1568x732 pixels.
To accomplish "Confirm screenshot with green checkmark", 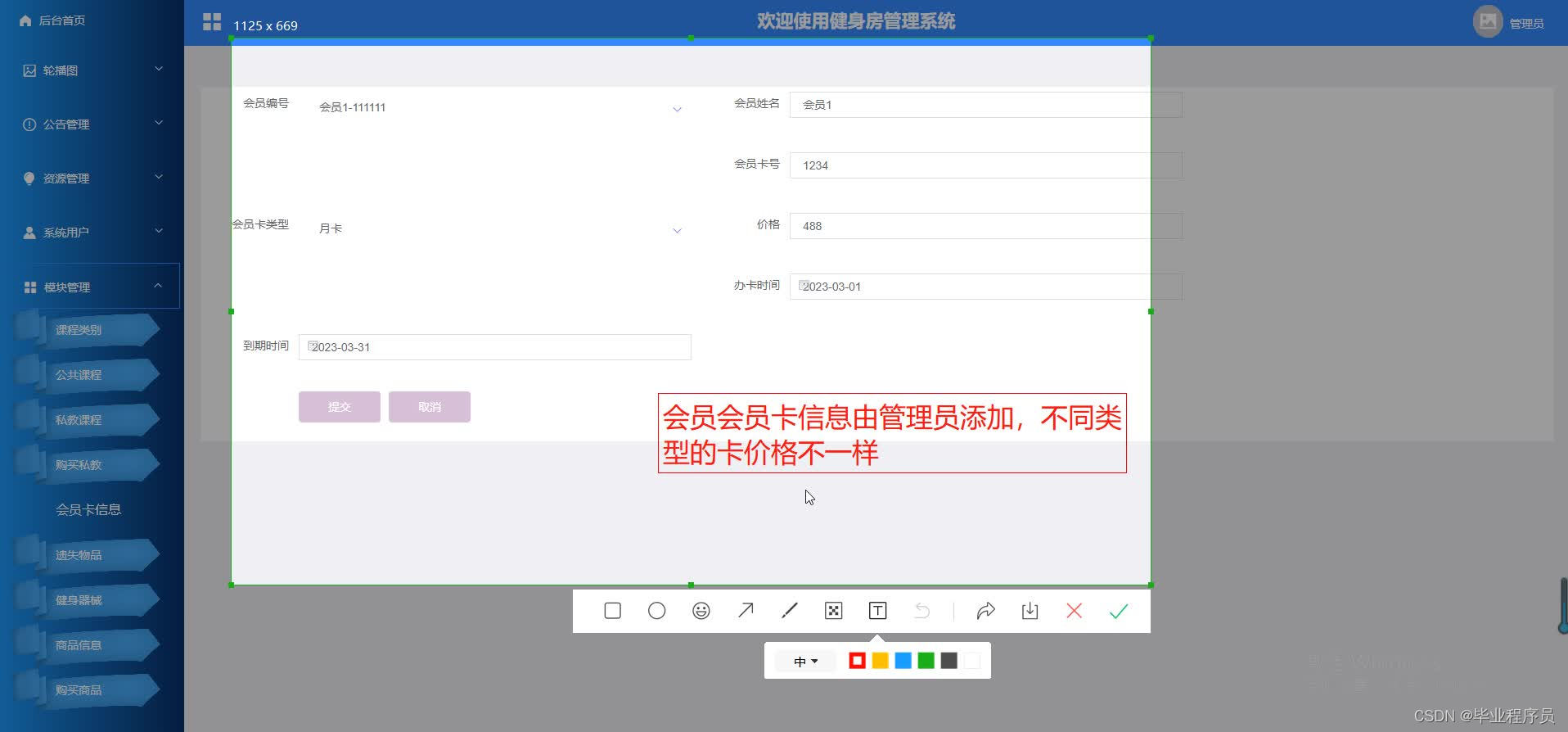I will 1118,611.
